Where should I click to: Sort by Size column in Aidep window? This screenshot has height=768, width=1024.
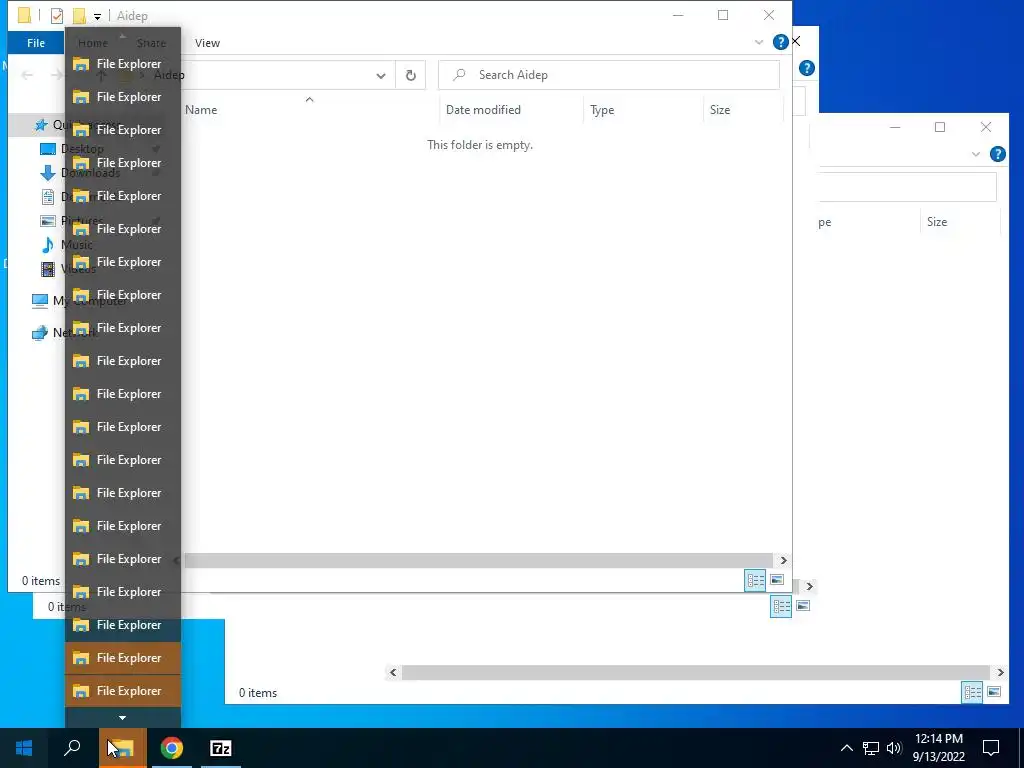(720, 110)
